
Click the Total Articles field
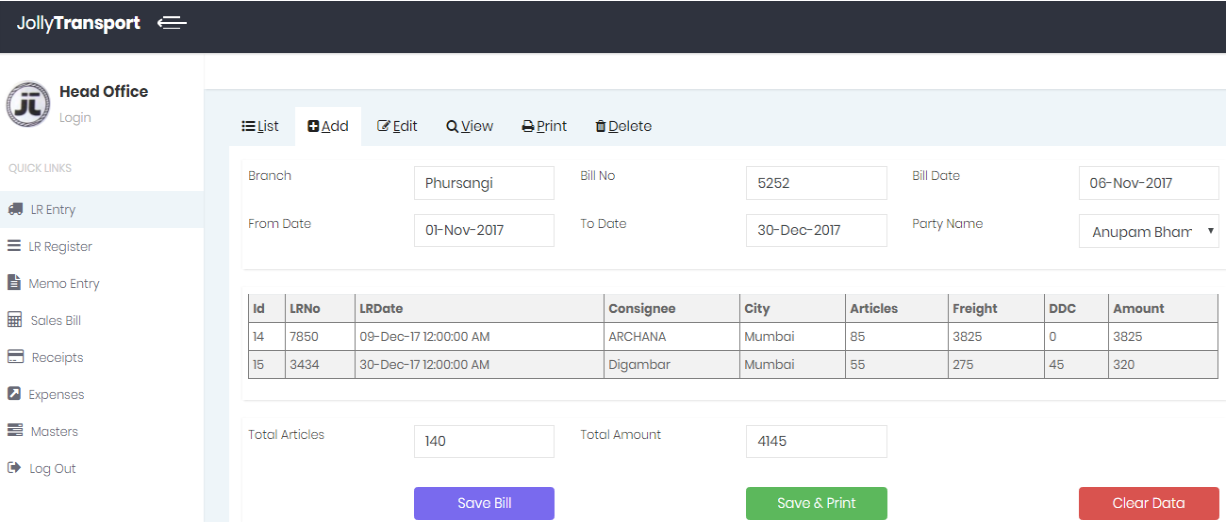click(484, 441)
